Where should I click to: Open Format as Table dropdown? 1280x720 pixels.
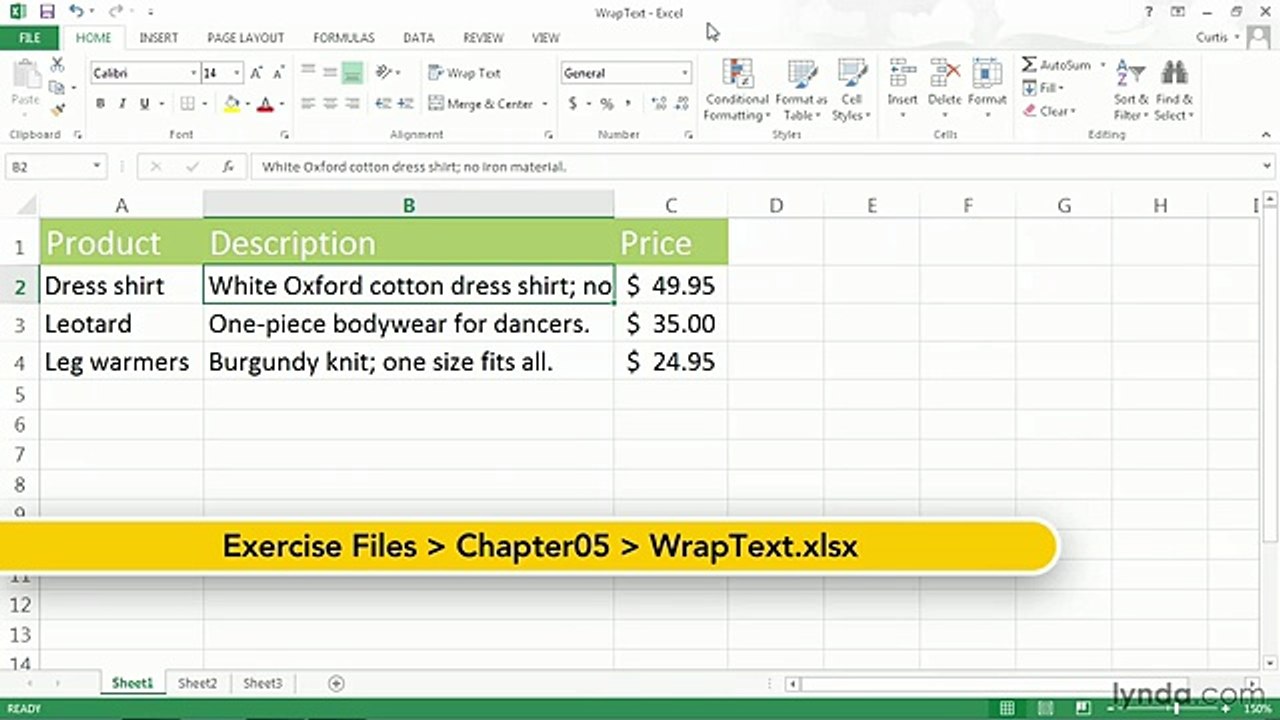click(x=800, y=89)
